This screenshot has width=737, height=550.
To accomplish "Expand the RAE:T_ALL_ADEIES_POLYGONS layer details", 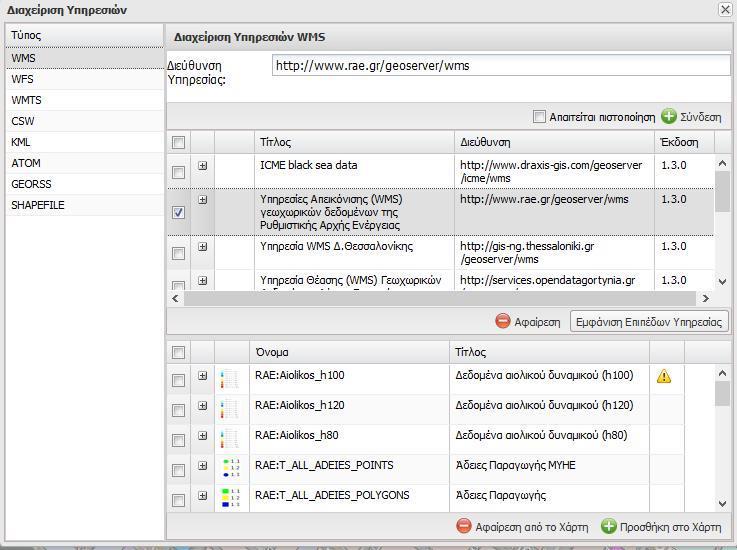I will coord(203,495).
